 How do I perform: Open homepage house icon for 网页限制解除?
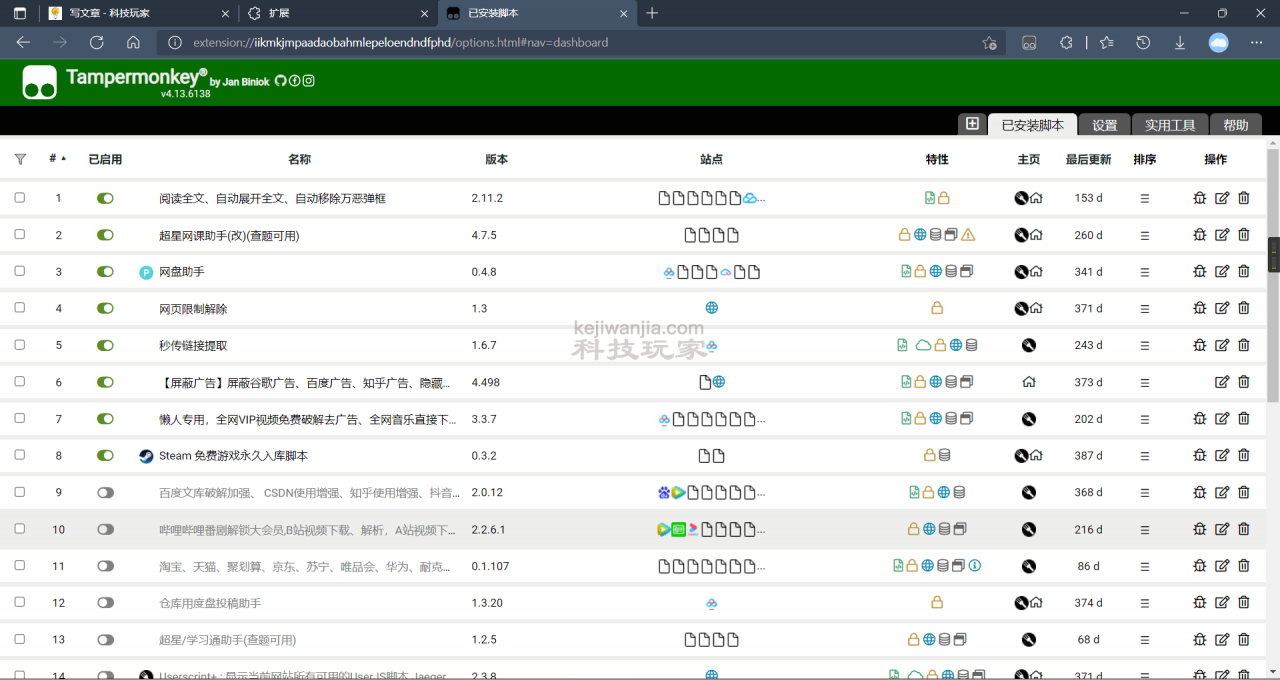point(1036,309)
